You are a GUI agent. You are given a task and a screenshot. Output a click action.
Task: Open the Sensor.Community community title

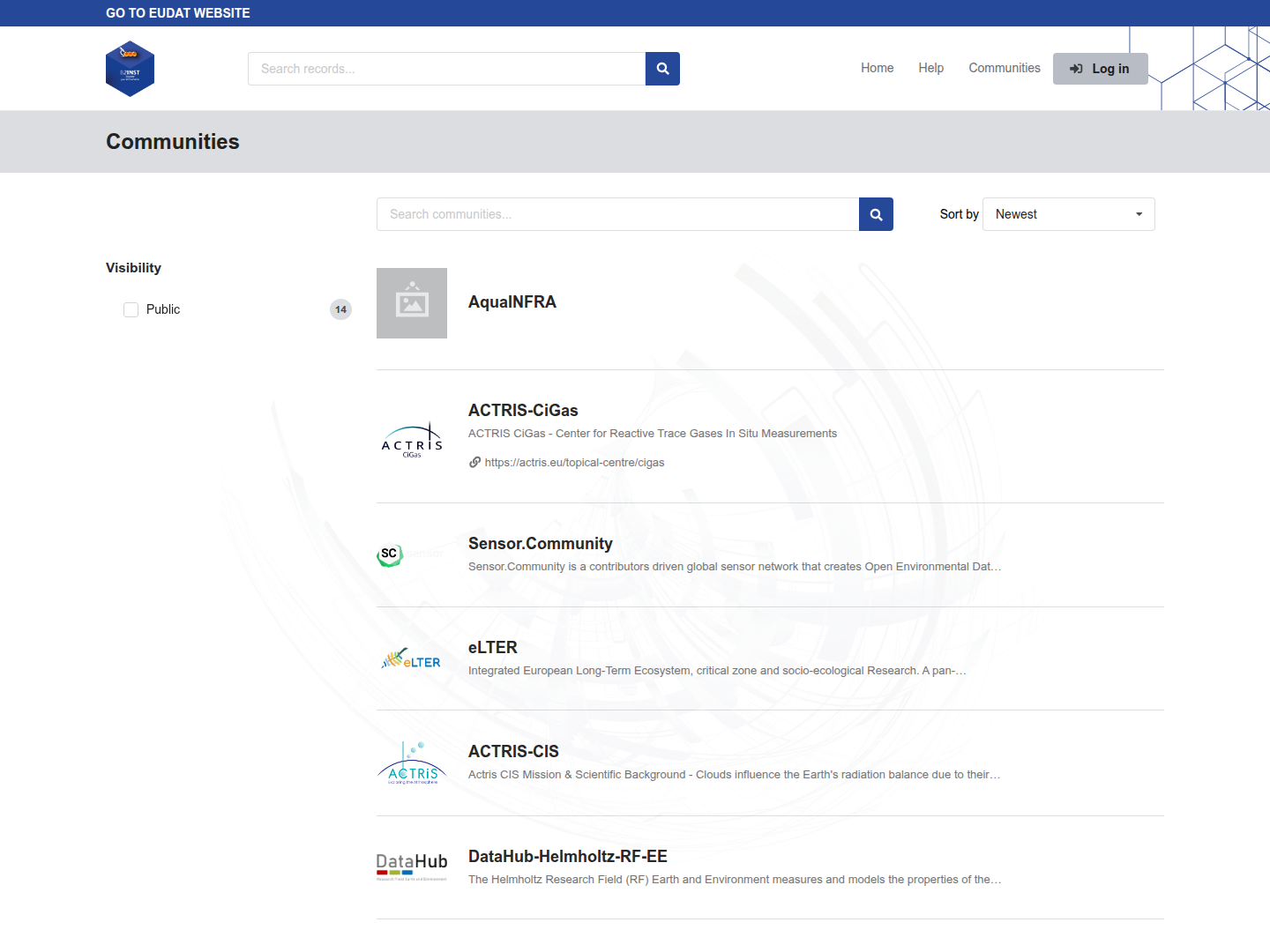(x=541, y=544)
